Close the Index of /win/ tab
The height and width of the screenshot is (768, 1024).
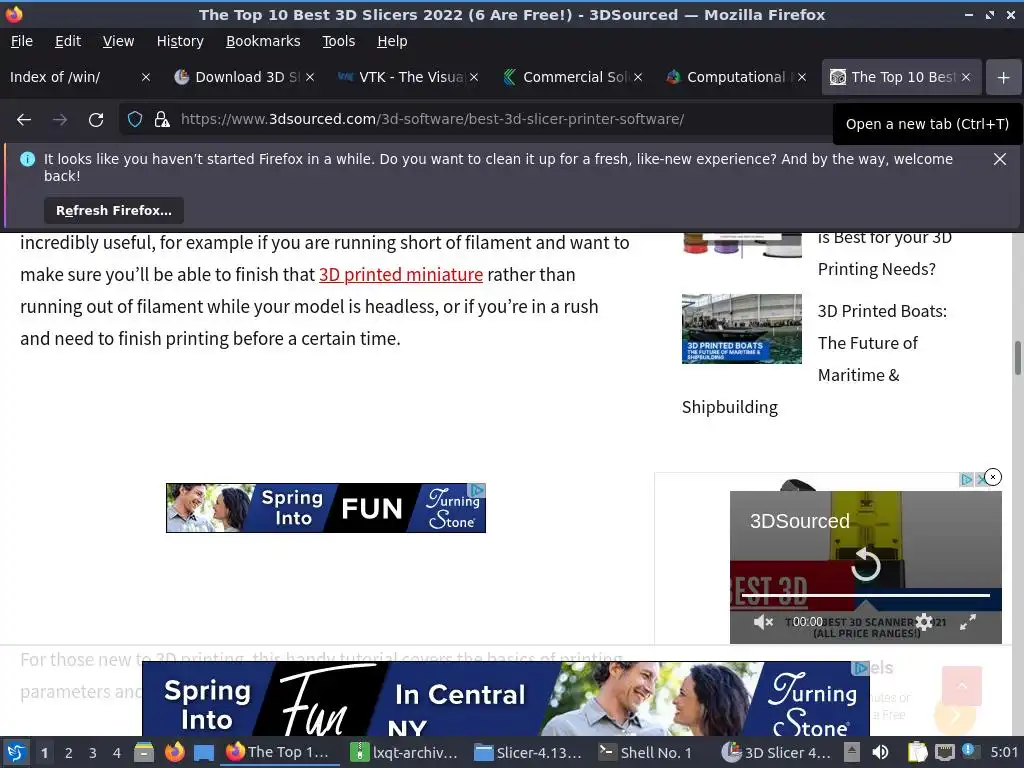pyautogui.click(x=146, y=77)
